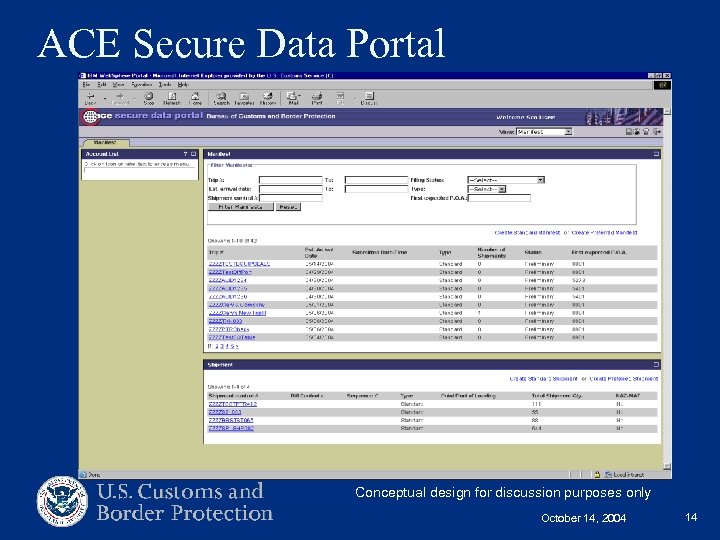Click the Reset button

pyautogui.click(x=288, y=207)
